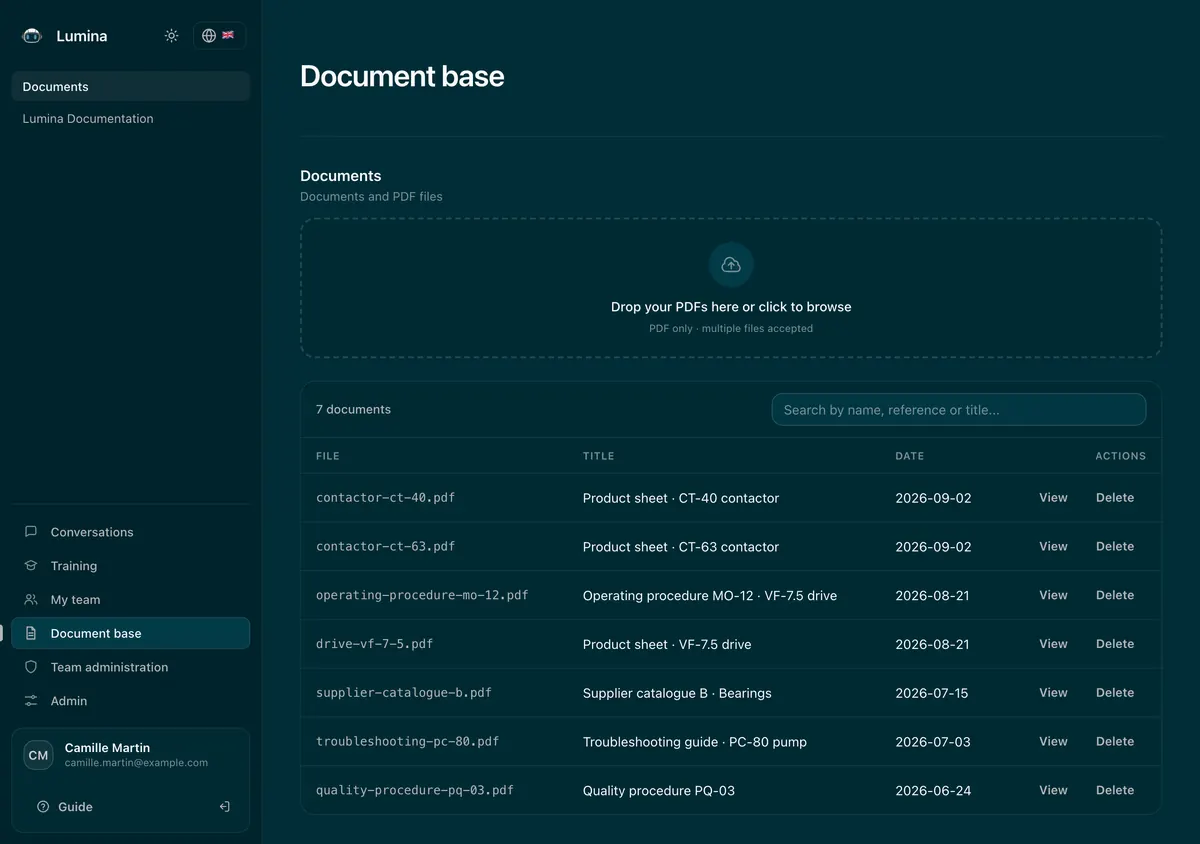Screen dimensions: 1200x844
Task: View supplier-catalogue-b.pdf
Action: pos(1053,693)
